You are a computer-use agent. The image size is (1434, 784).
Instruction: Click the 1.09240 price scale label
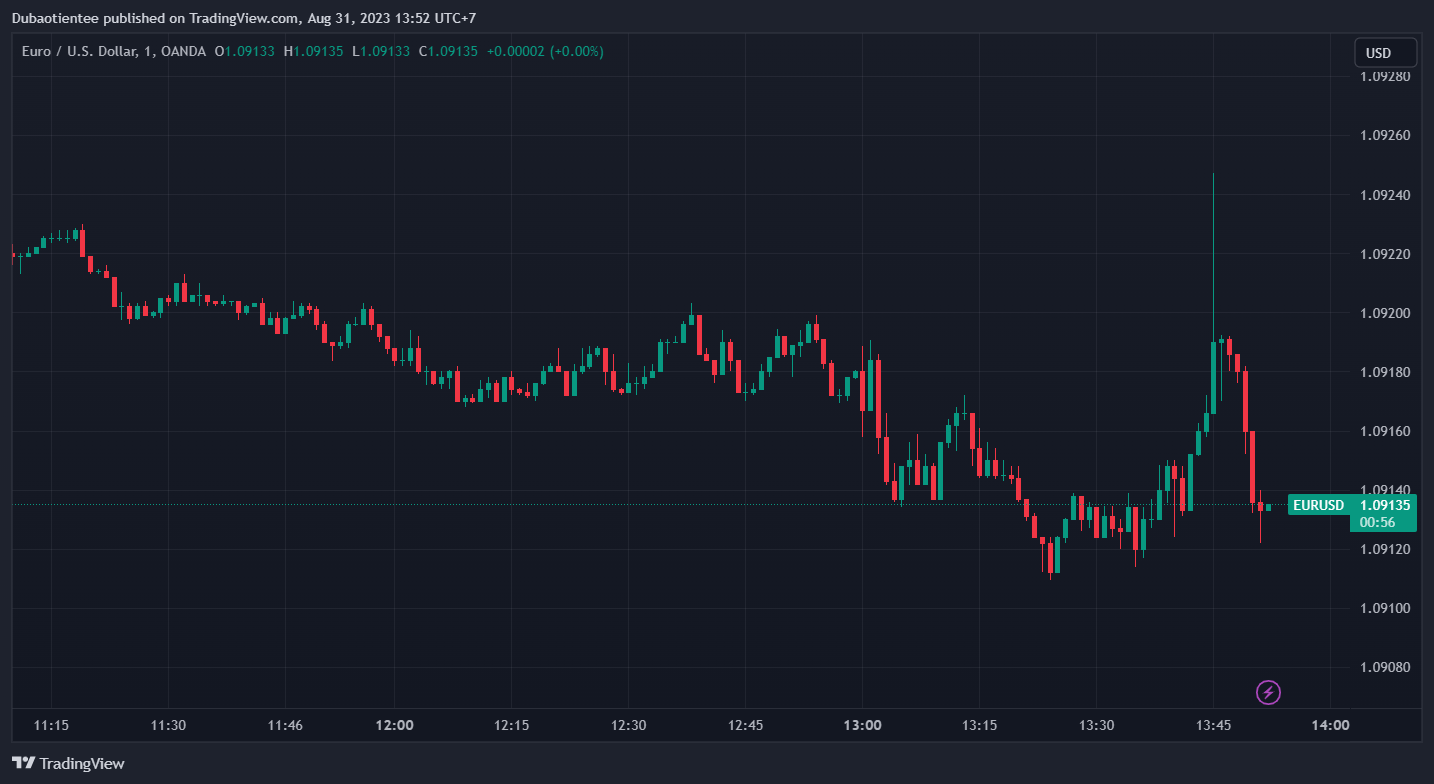(x=1385, y=195)
